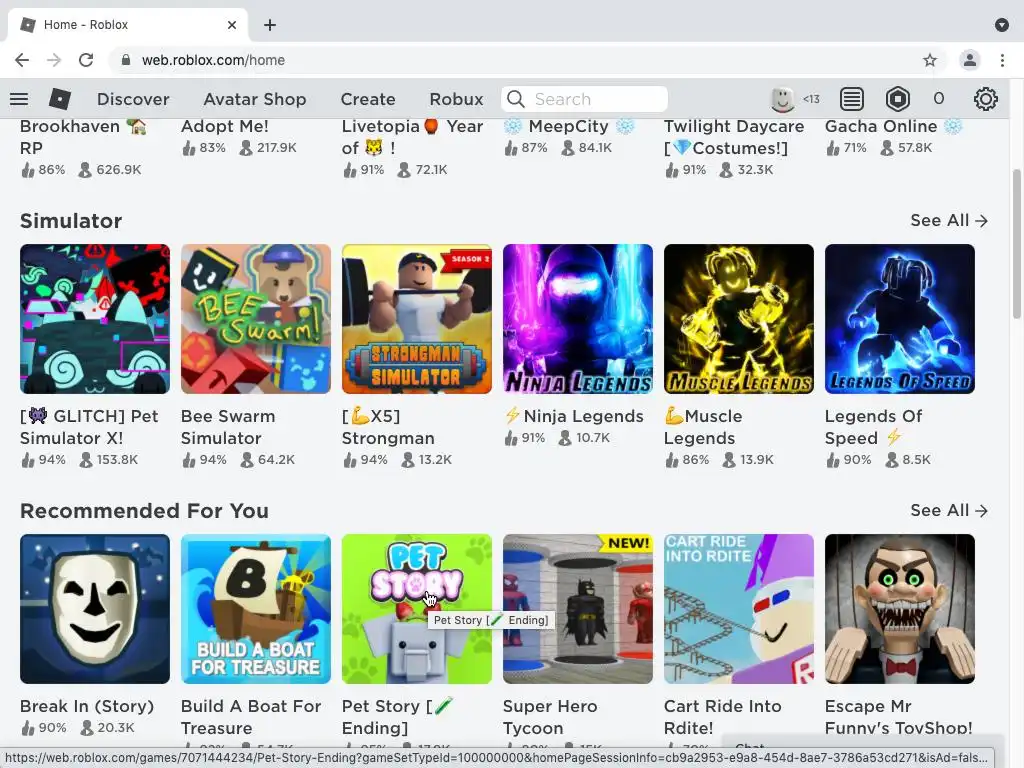Click the search magnifier icon
Viewport: 1024px width, 768px height.
pos(516,99)
